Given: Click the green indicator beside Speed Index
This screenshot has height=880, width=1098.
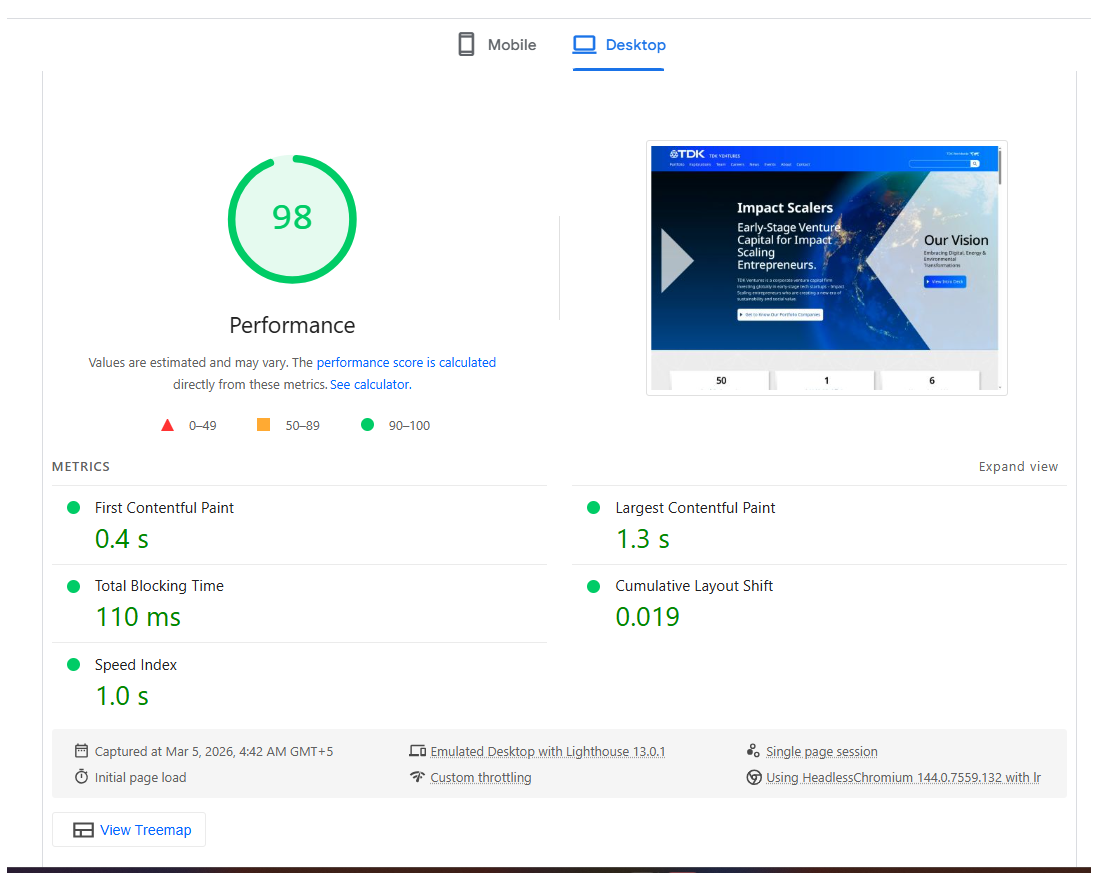Looking at the screenshot, I should pos(73,664).
